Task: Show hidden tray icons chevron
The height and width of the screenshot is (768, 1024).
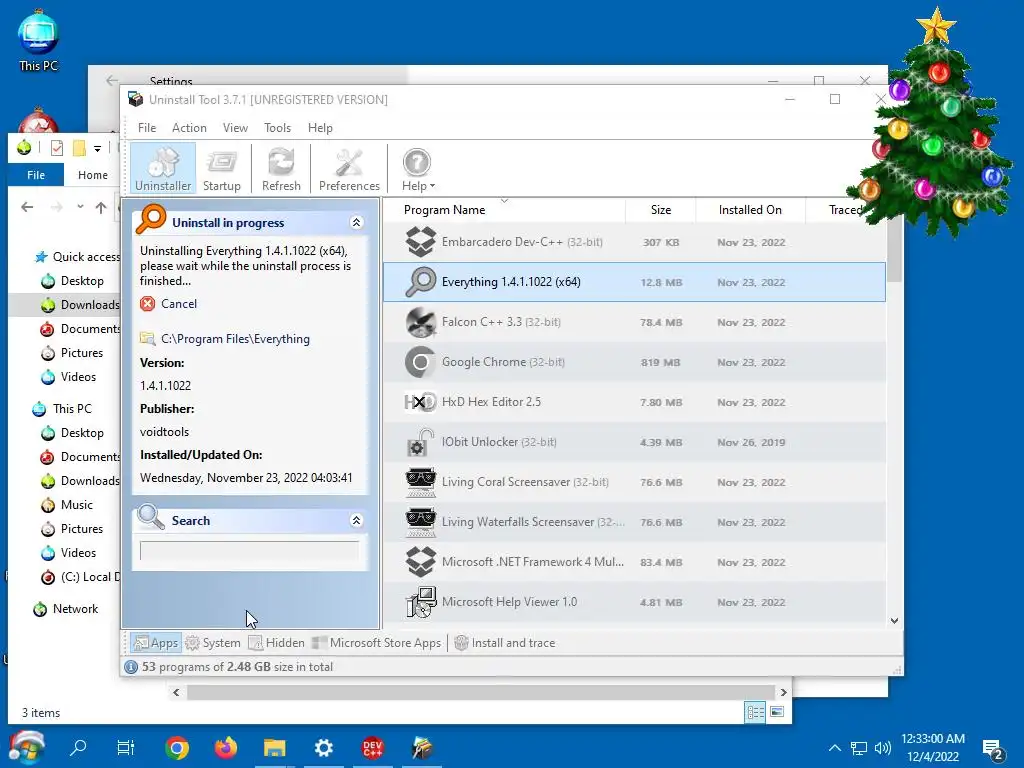Action: 835,748
